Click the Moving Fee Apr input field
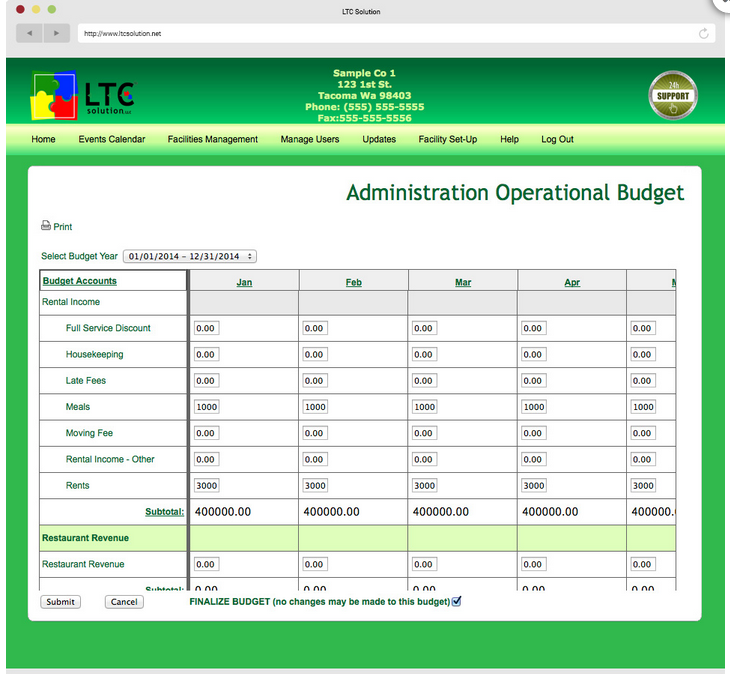The width and height of the screenshot is (730, 674). (534, 433)
